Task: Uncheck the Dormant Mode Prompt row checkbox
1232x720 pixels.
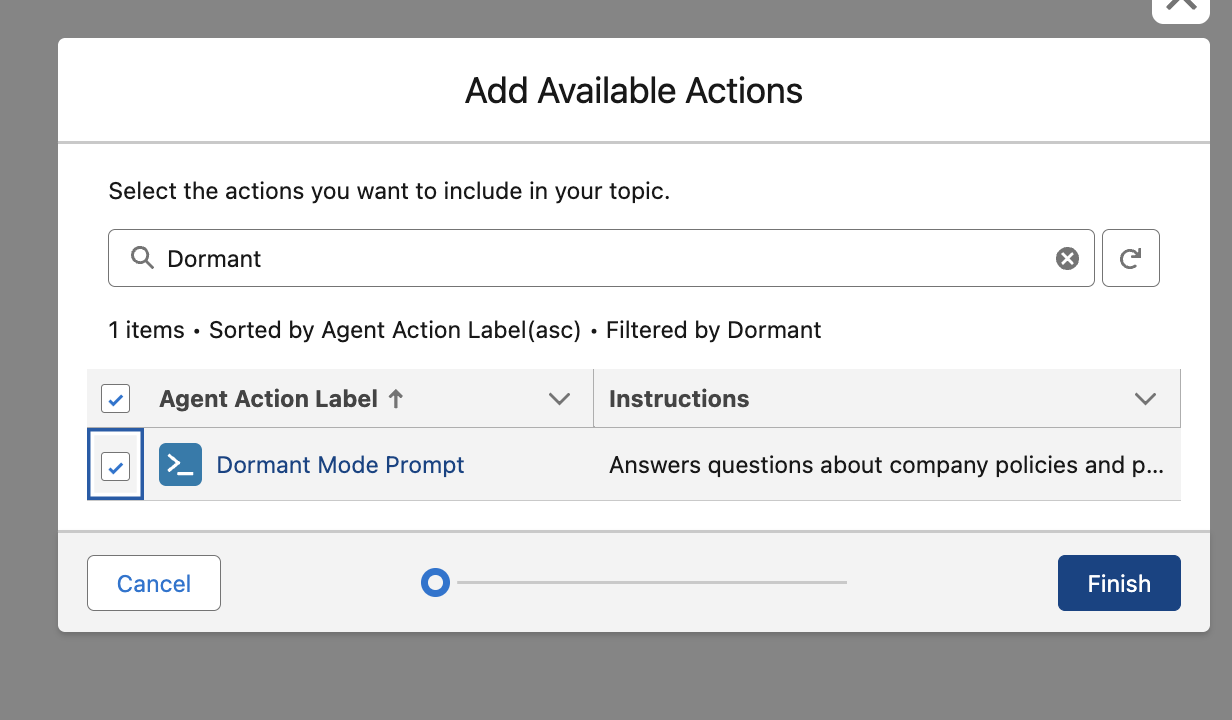Action: tap(116, 465)
